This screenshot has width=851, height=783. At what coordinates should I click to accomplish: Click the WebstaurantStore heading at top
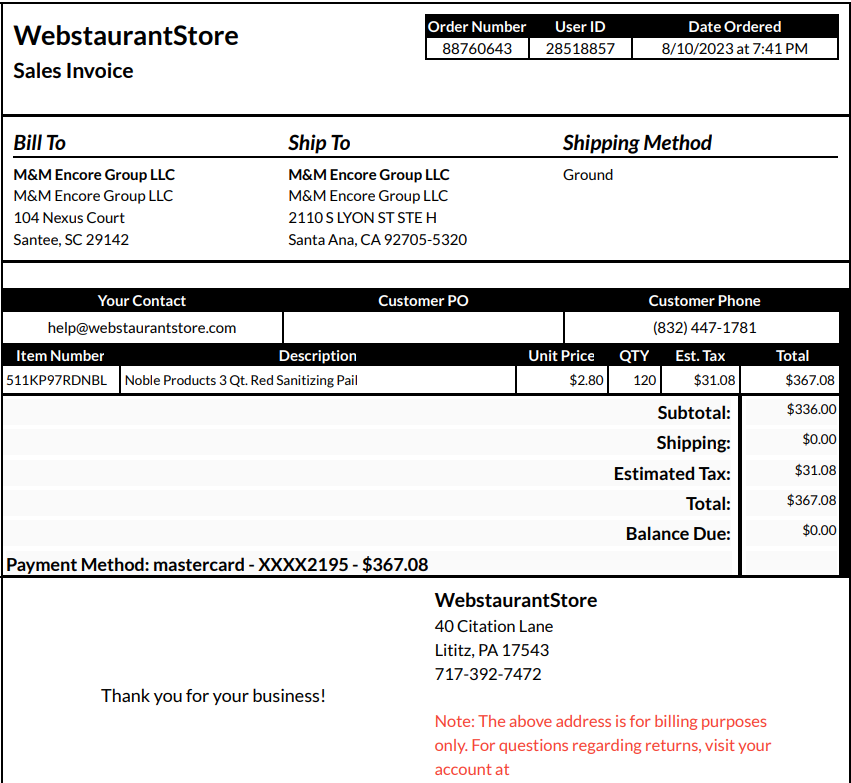(x=126, y=36)
